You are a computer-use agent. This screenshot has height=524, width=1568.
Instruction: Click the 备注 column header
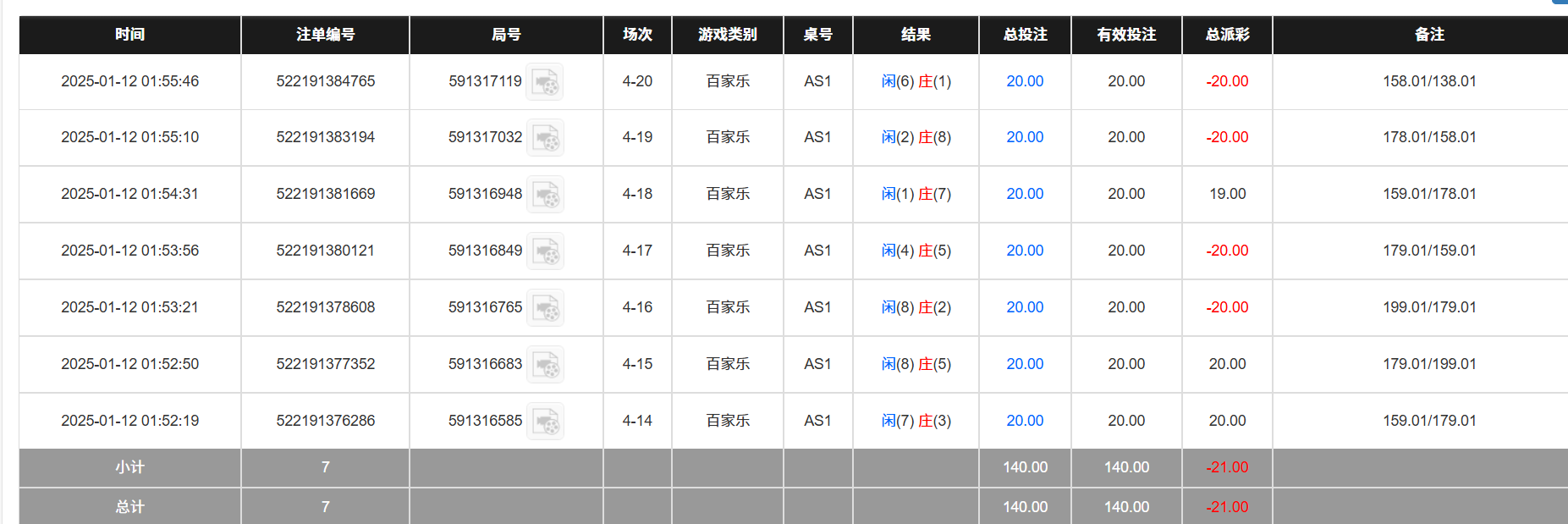pyautogui.click(x=1428, y=35)
